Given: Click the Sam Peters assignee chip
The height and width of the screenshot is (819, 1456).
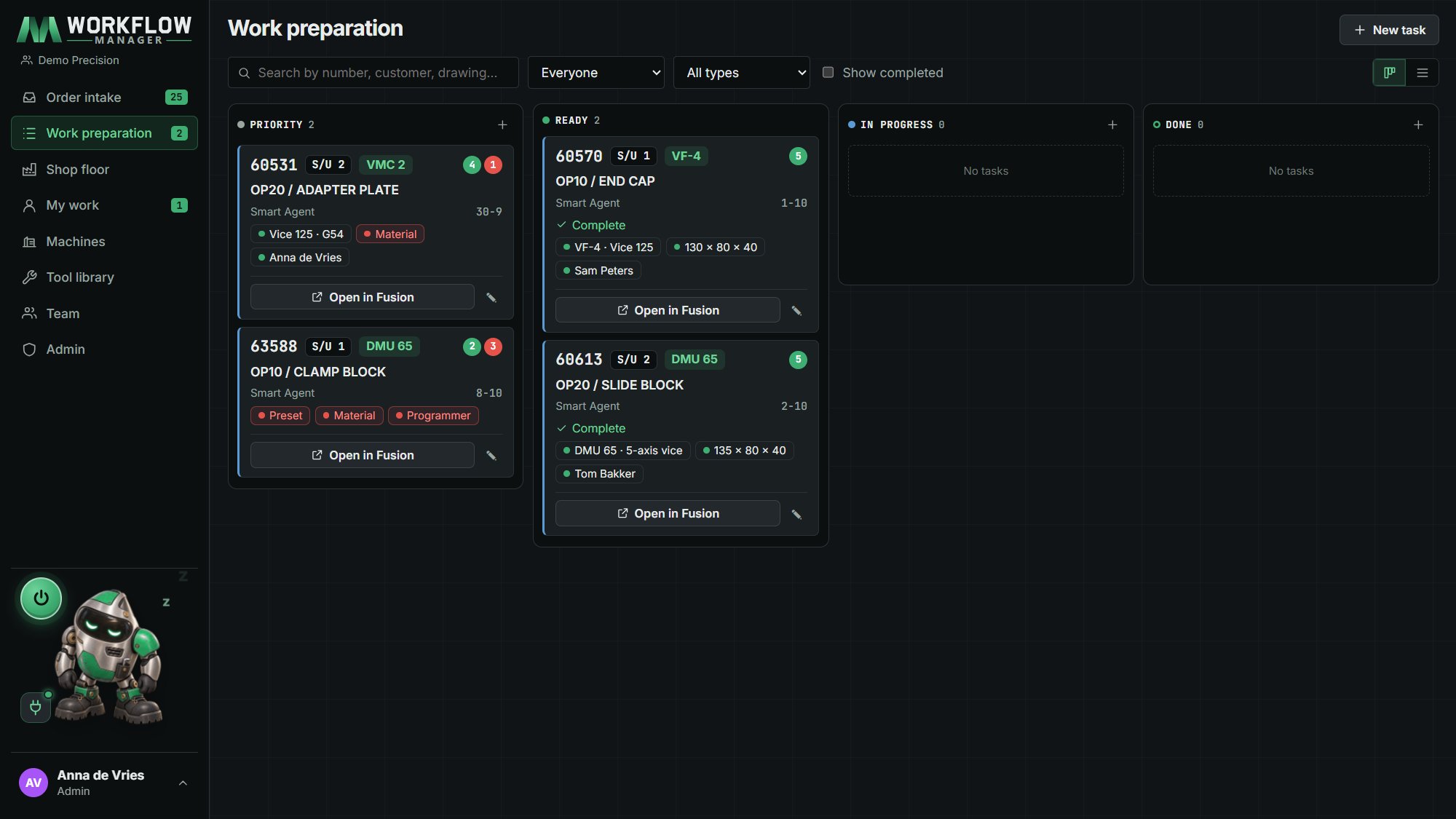Looking at the screenshot, I should (x=598, y=271).
